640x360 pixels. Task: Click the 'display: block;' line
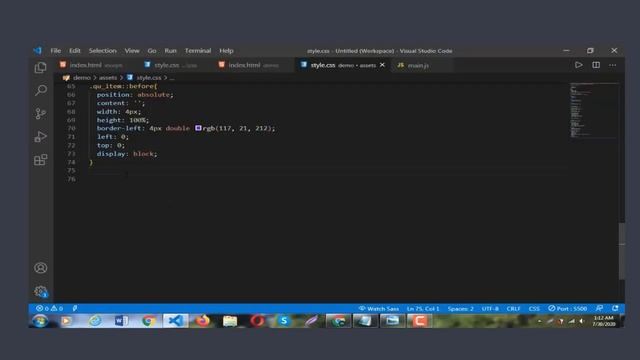(x=127, y=154)
